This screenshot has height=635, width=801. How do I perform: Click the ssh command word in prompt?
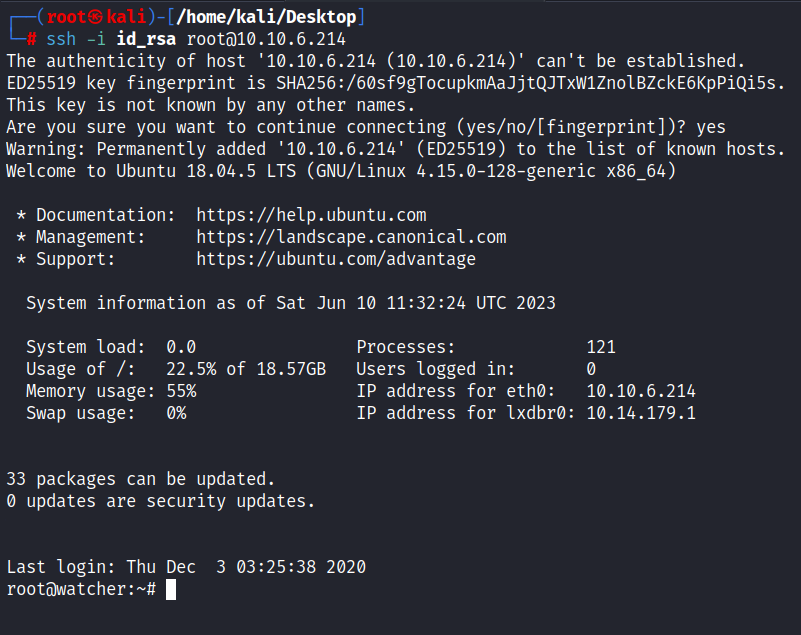coord(61,39)
